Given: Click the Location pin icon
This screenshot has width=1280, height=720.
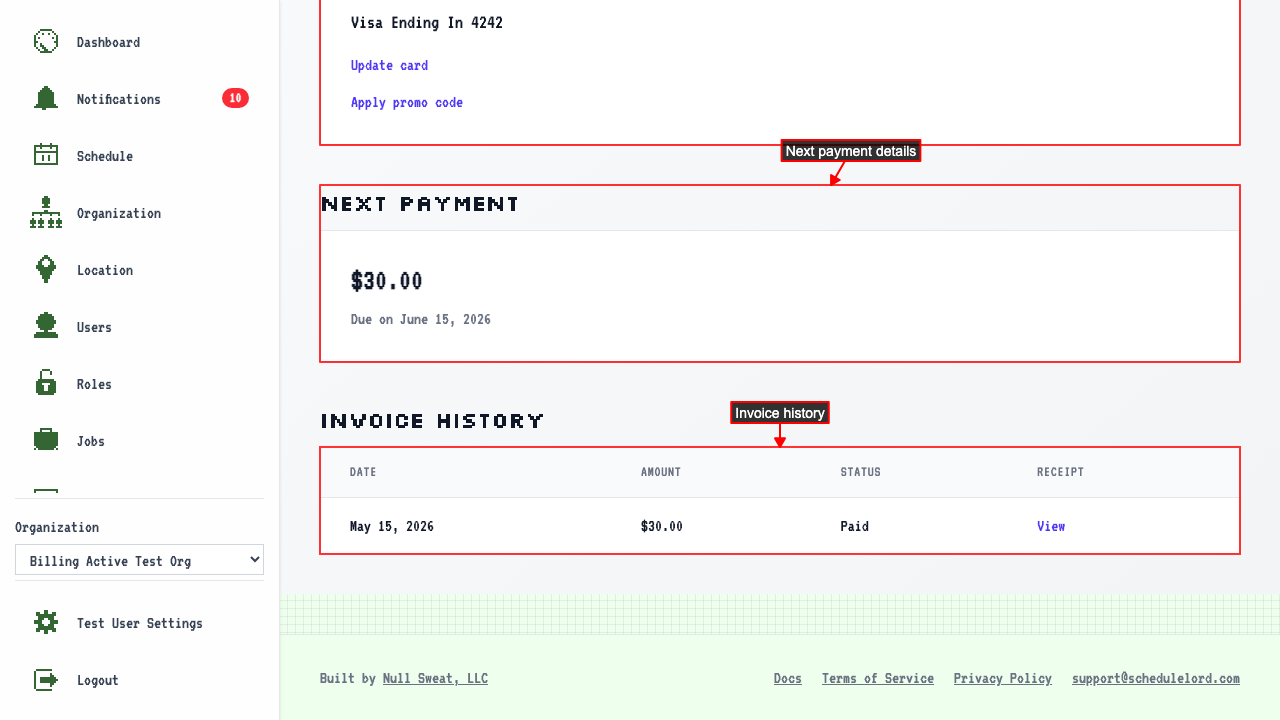Looking at the screenshot, I should [x=46, y=269].
